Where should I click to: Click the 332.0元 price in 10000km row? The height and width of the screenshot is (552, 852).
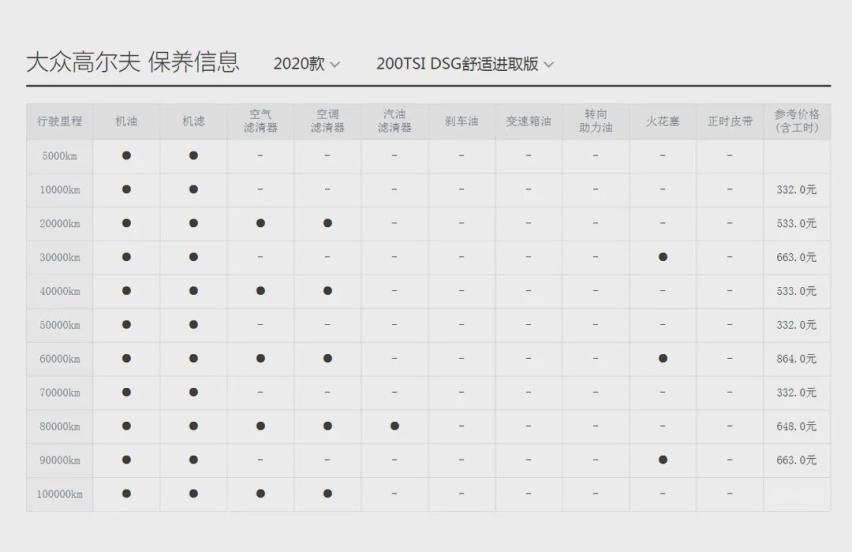pos(797,190)
